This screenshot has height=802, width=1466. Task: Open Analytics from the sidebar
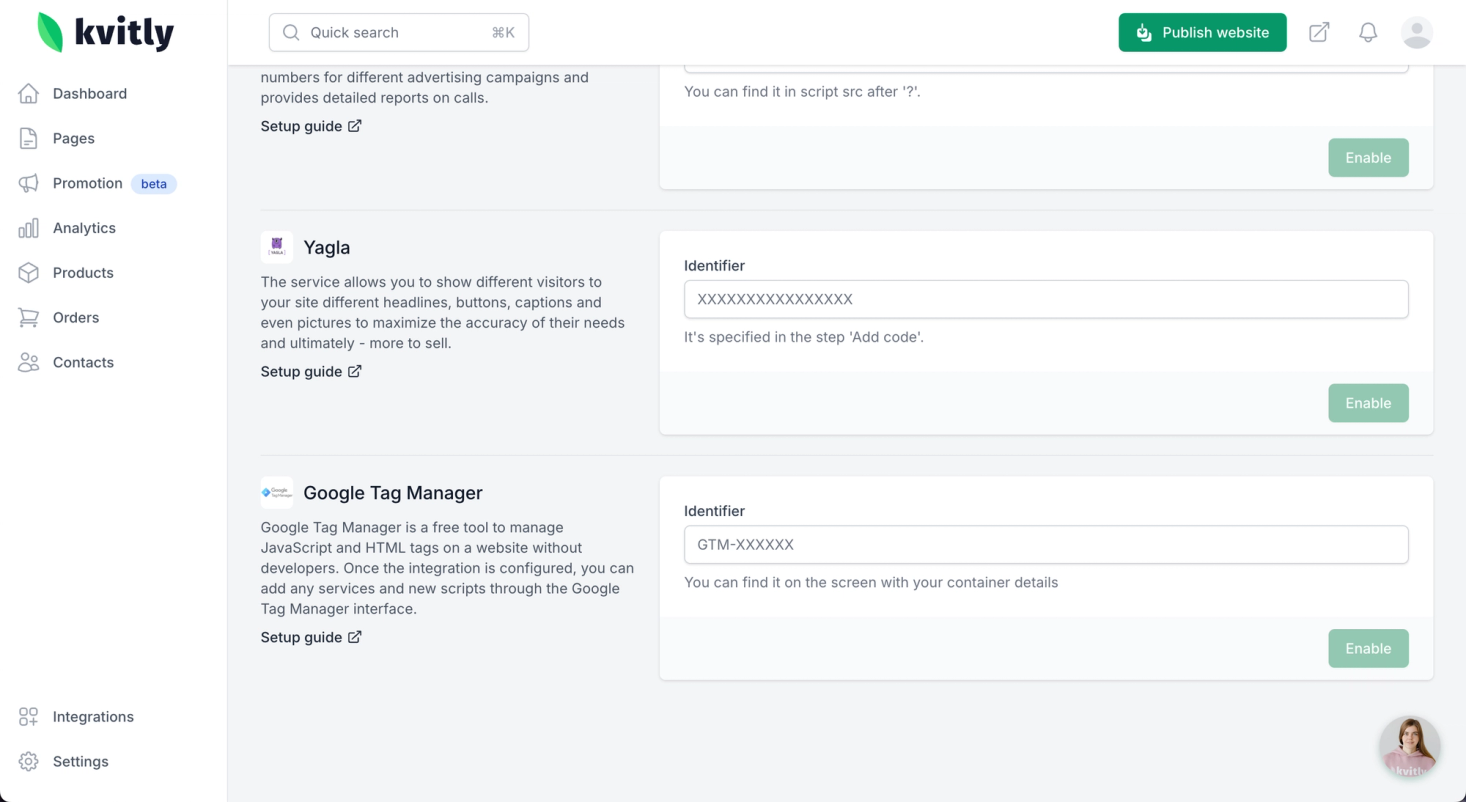84,228
